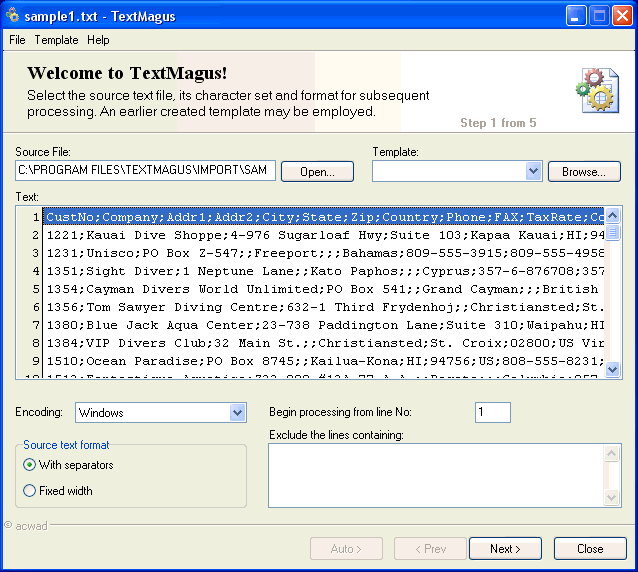
Task: Select header line starting with CustNo;Company
Action: tap(324, 217)
